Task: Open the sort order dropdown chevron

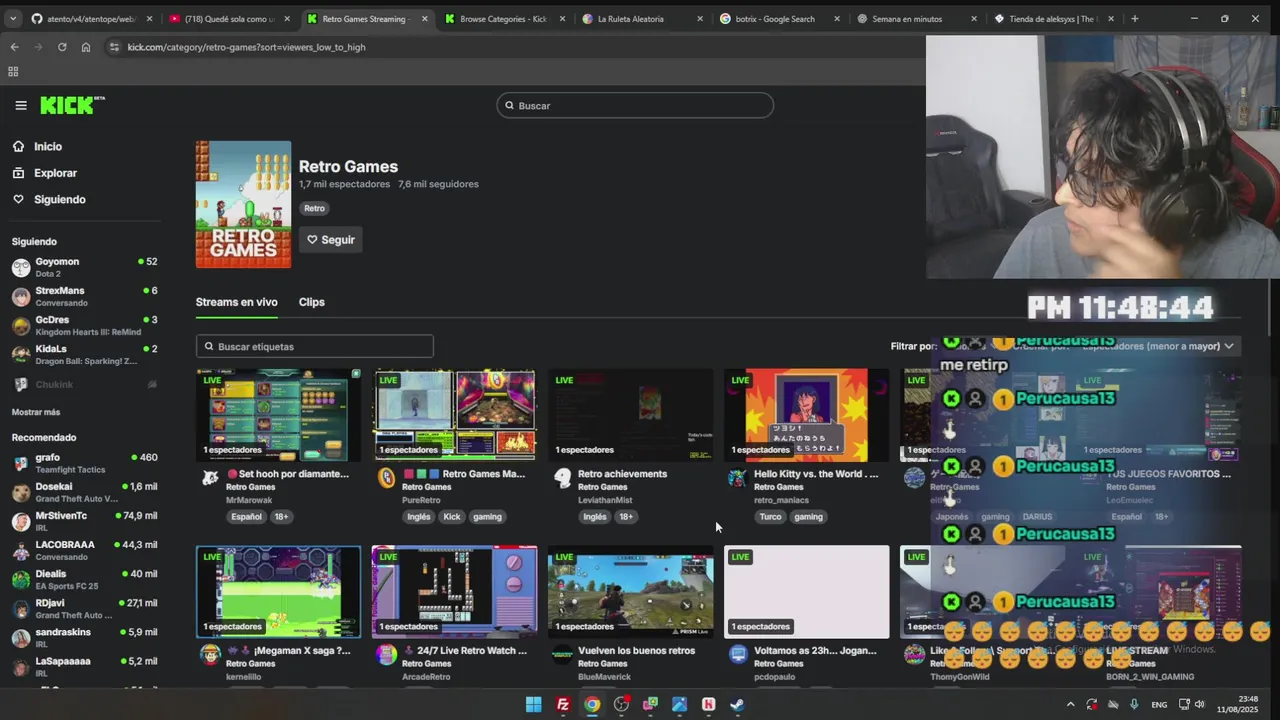Action: coord(1229,346)
